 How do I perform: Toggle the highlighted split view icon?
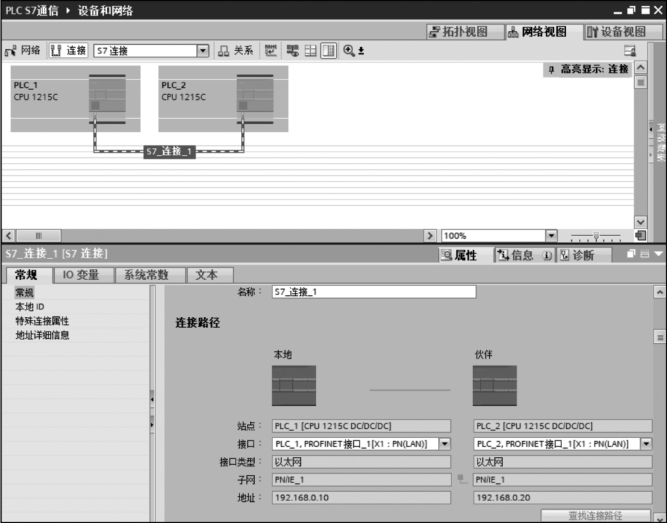click(x=328, y=51)
